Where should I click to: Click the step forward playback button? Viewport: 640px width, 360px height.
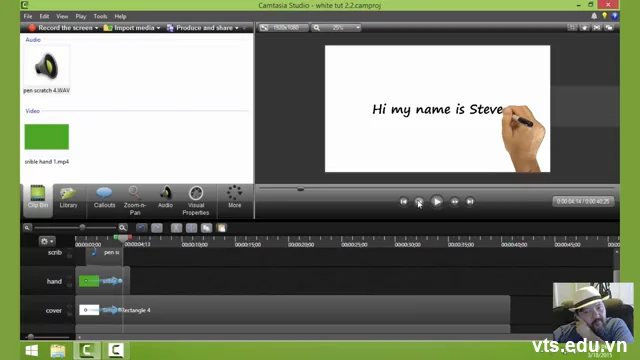click(x=454, y=201)
